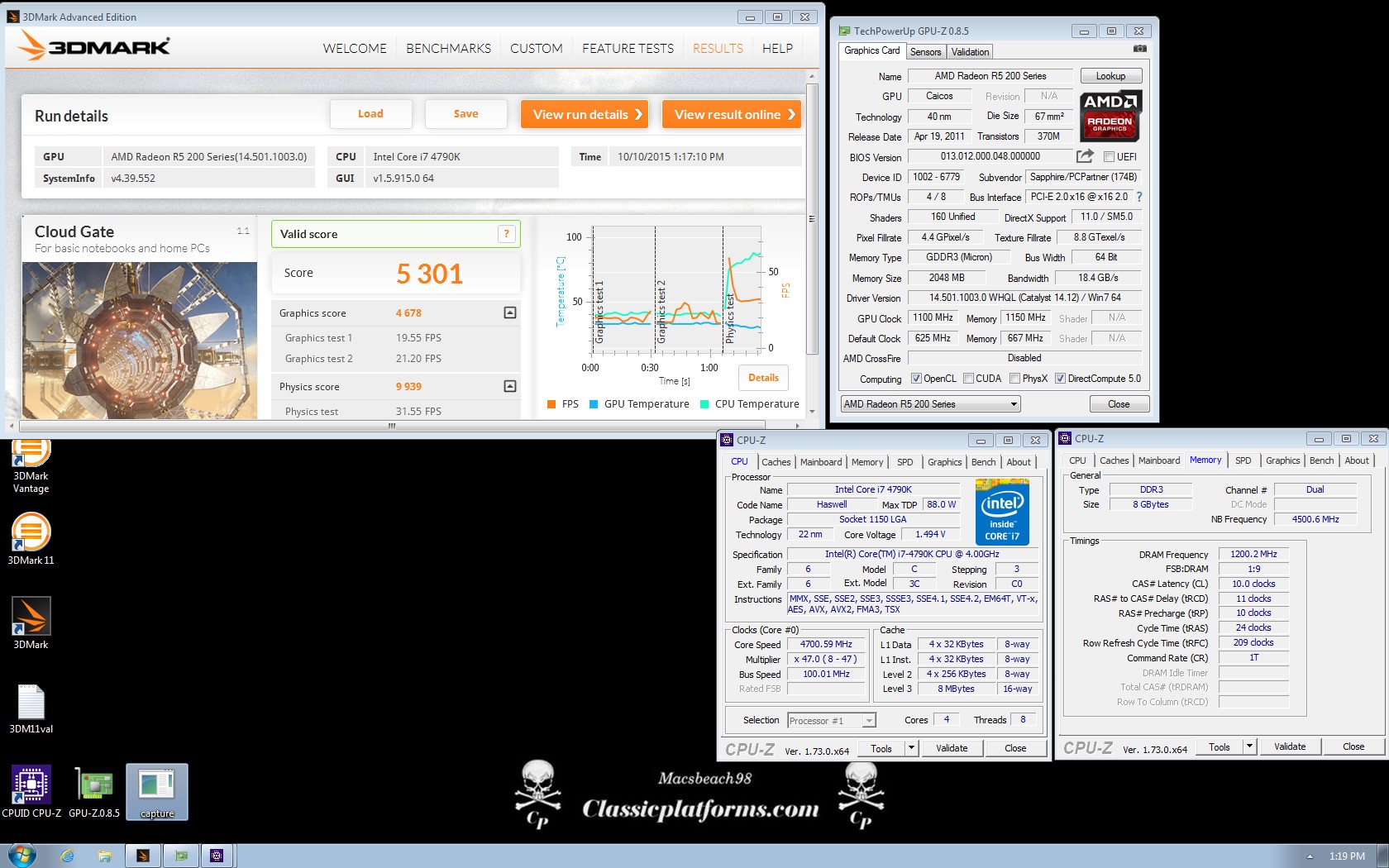
Task: Open CPUID CPU-Z desktop shortcut
Action: tap(31, 792)
